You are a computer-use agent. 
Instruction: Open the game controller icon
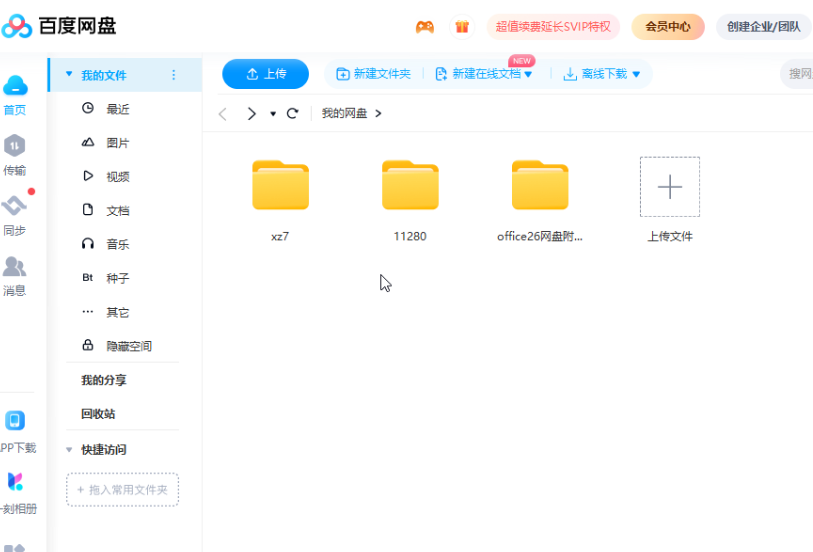point(425,26)
